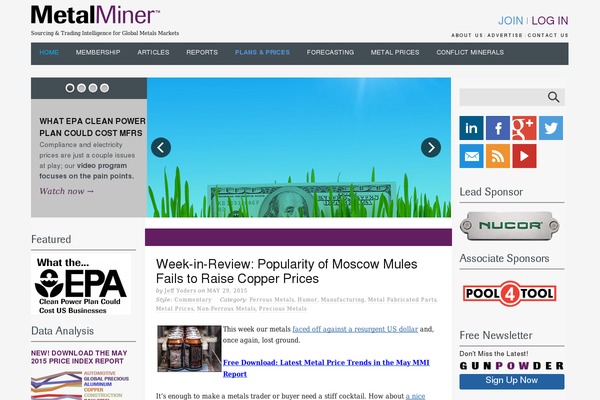Open the Ferrous Metals category link

(x=272, y=300)
